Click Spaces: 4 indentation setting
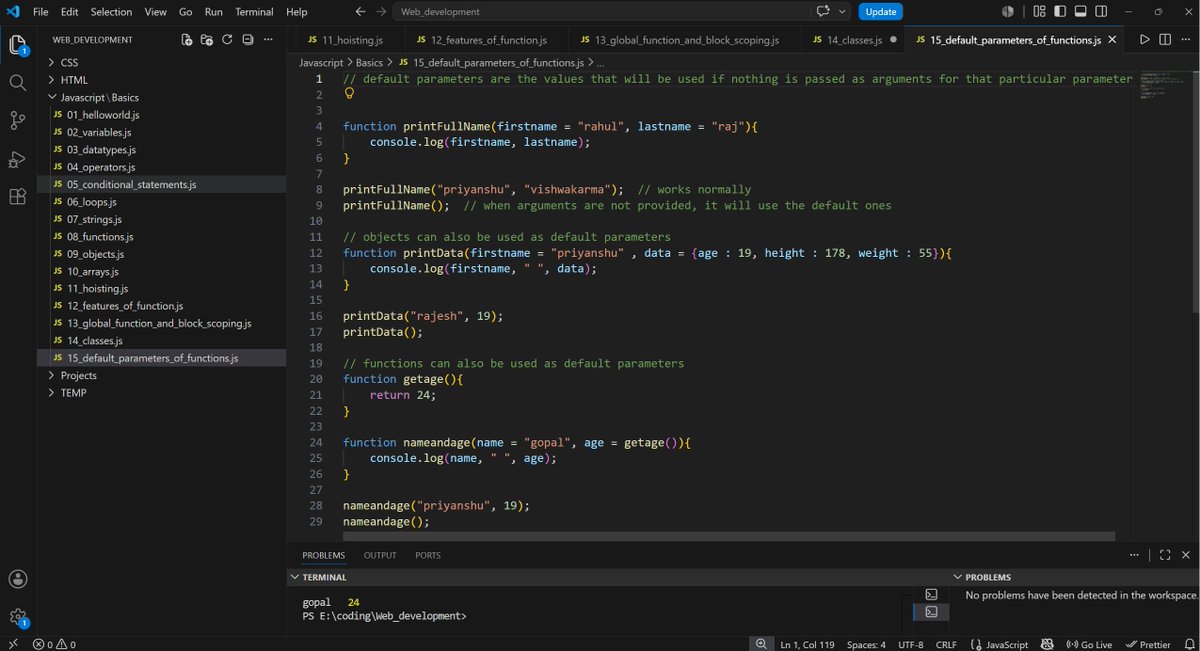 (866, 644)
